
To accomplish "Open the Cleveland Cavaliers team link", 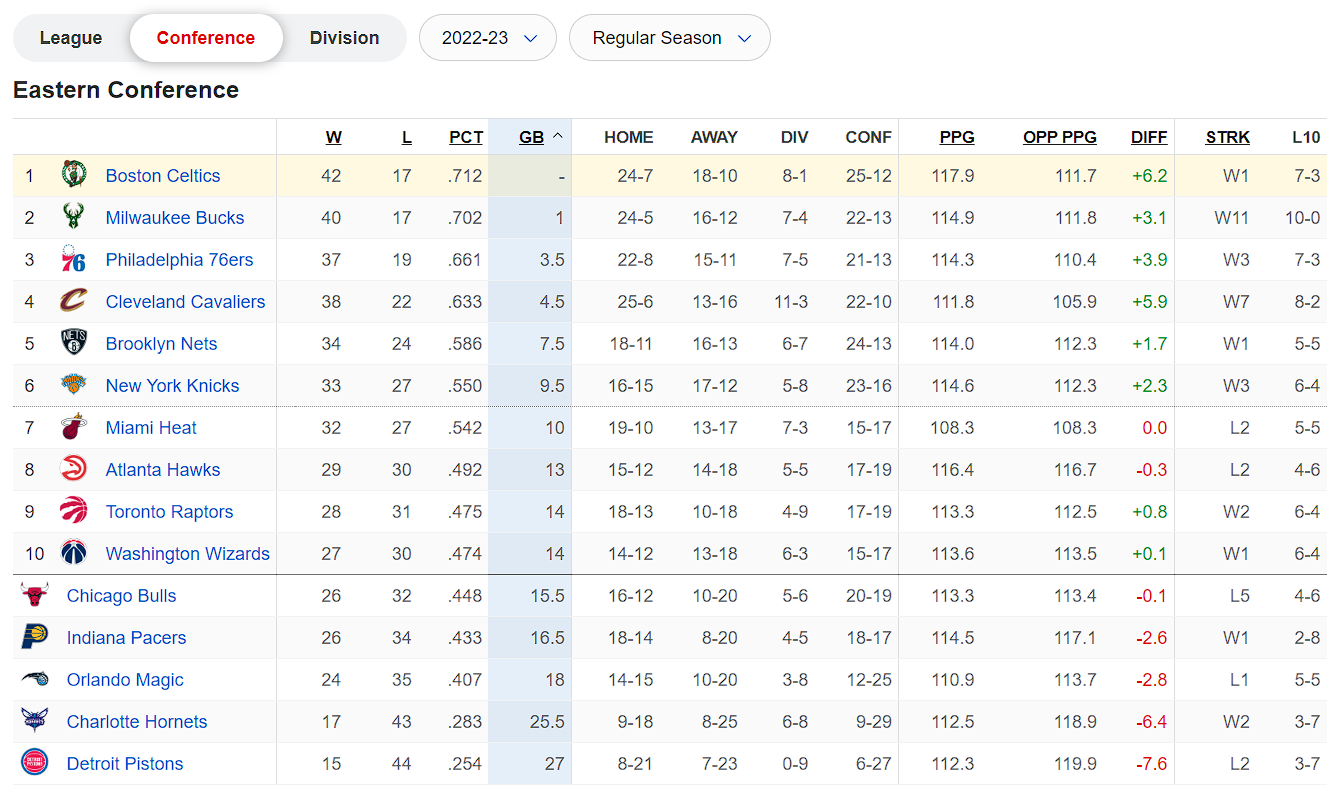I will pyautogui.click(x=186, y=301).
